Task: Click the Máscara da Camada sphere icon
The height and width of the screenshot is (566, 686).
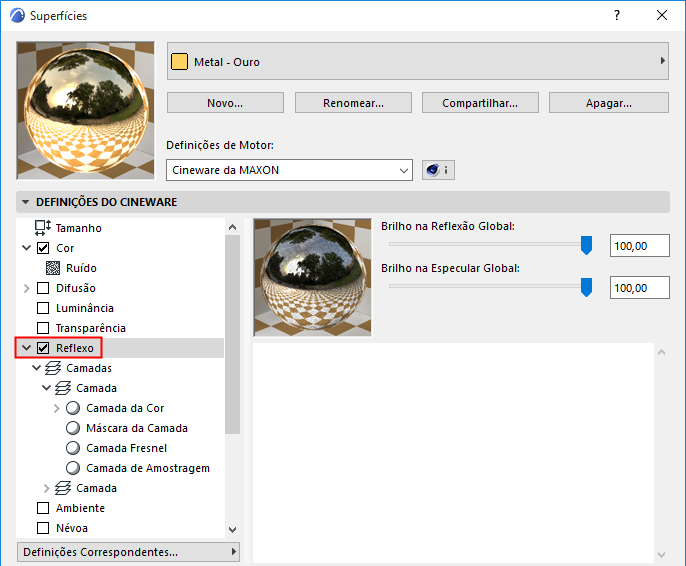Action: point(73,428)
